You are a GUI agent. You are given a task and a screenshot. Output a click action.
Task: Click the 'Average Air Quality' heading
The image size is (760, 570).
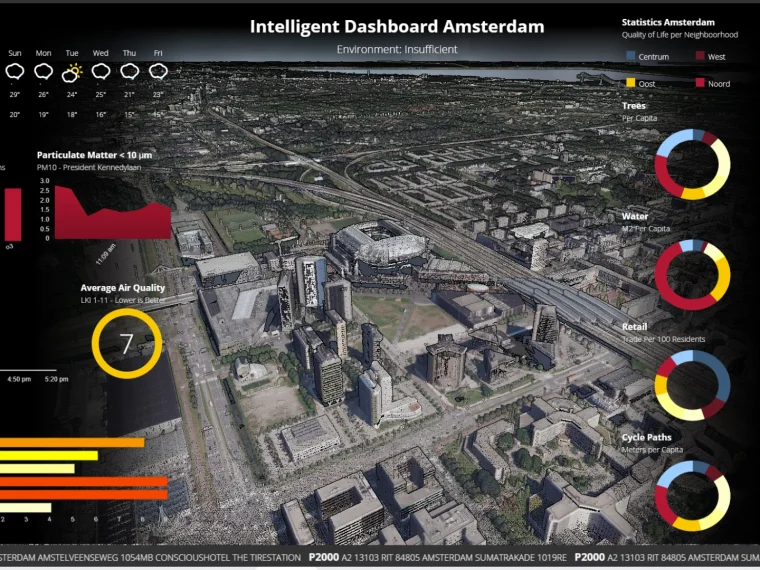tap(123, 288)
